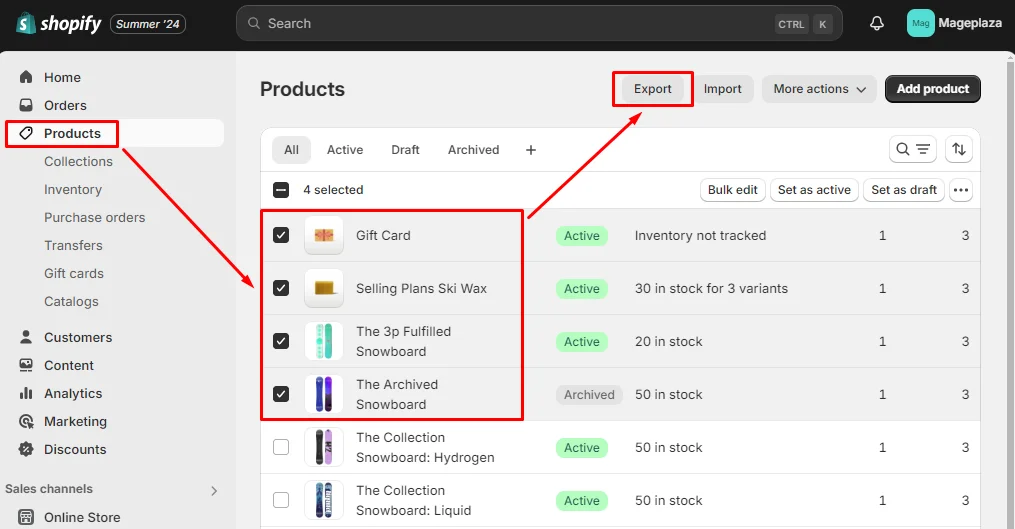Click the Home icon in sidebar

[26, 77]
